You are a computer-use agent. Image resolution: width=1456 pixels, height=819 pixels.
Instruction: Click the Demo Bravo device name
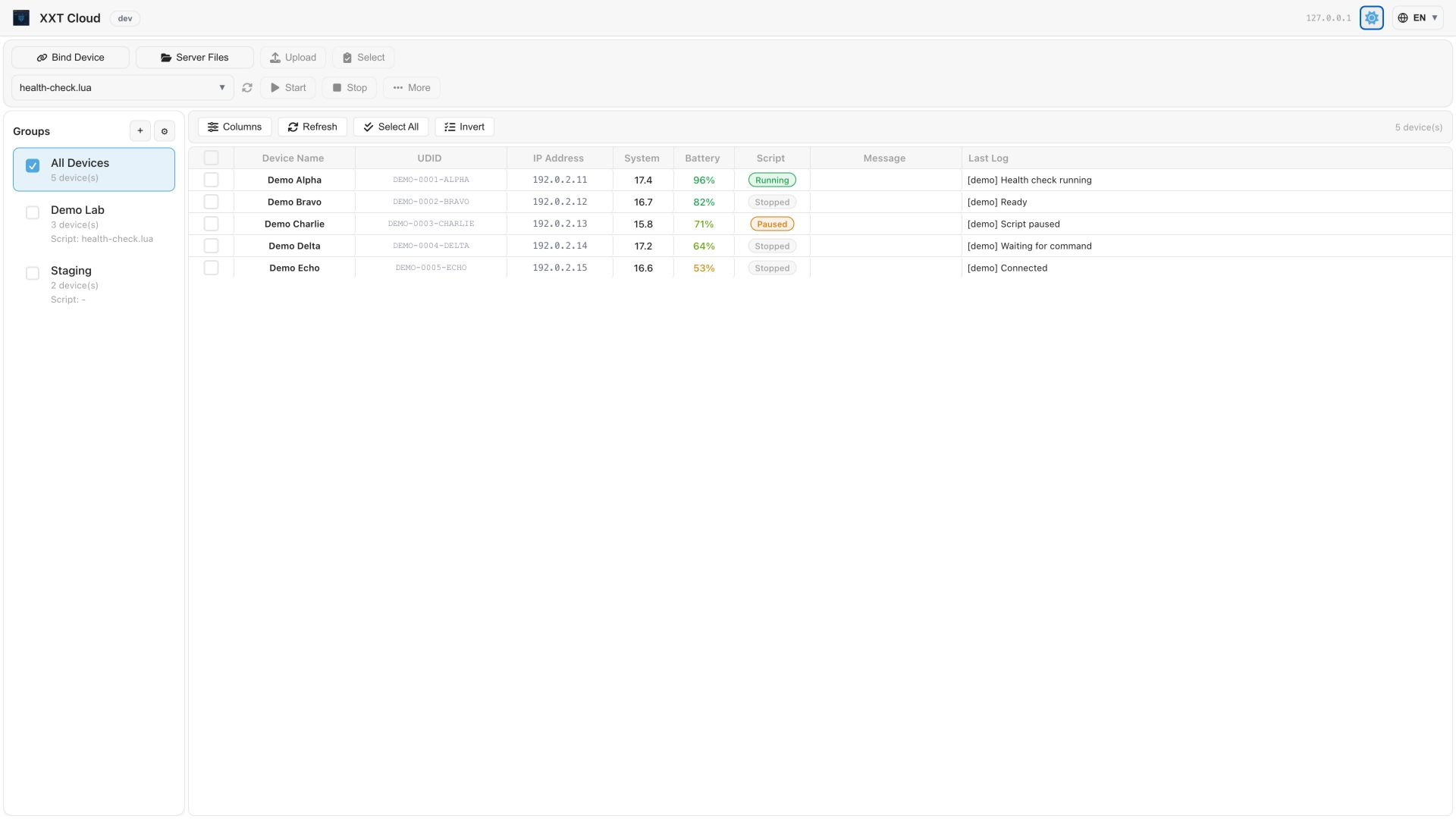(294, 202)
